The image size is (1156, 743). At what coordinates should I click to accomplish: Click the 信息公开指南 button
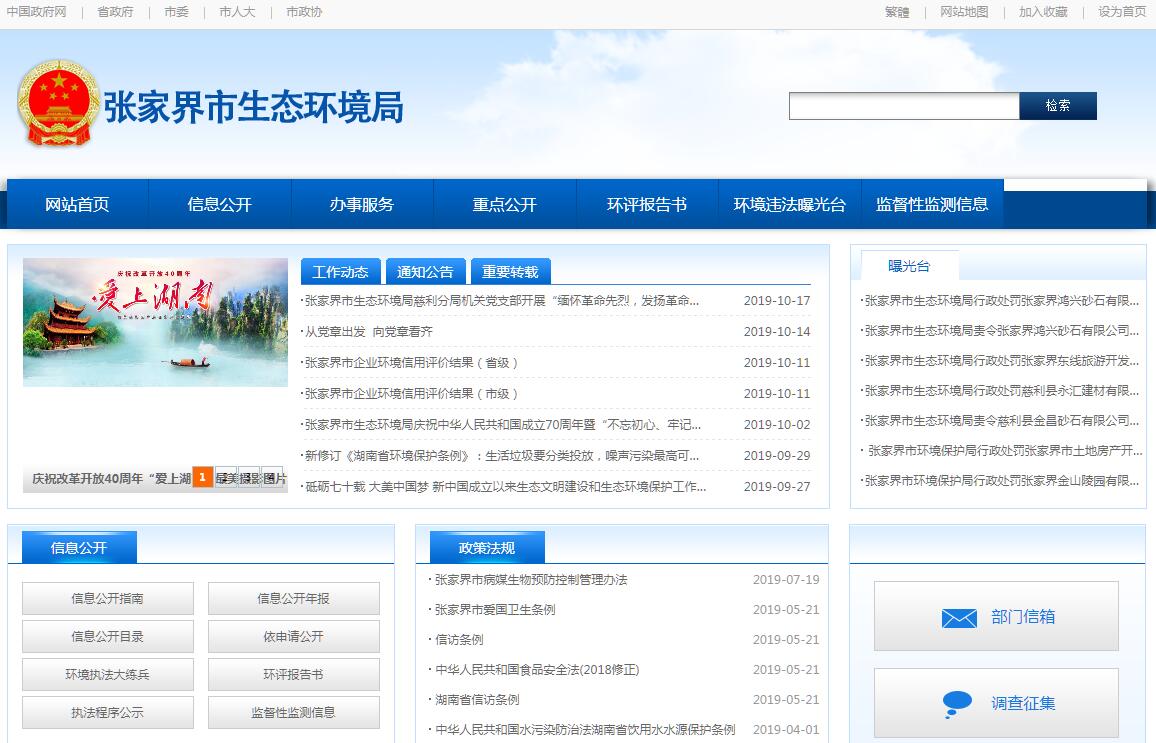(x=107, y=599)
